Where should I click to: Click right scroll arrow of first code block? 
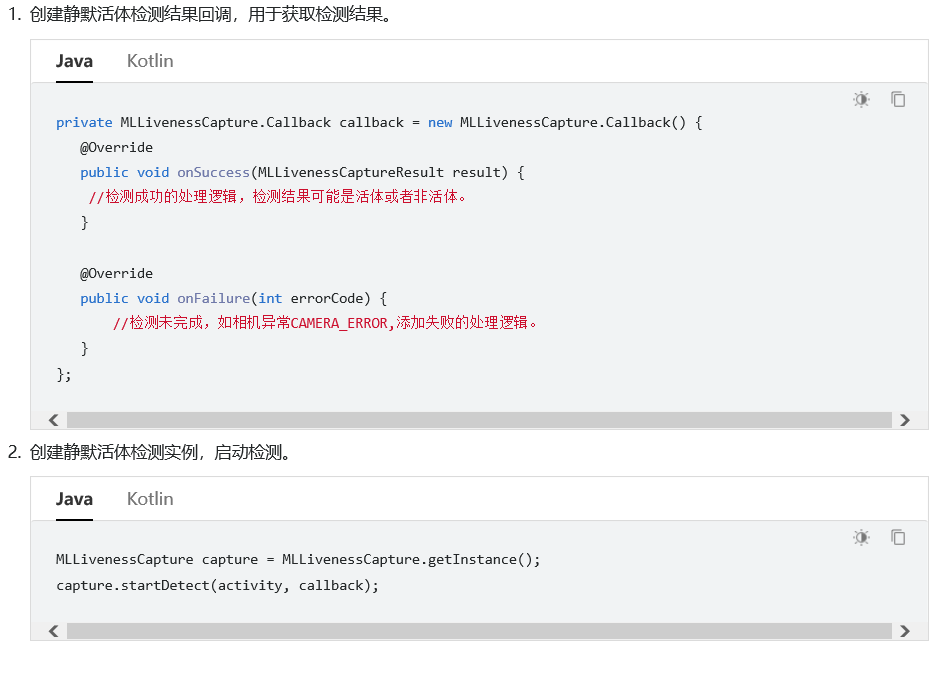(905, 420)
